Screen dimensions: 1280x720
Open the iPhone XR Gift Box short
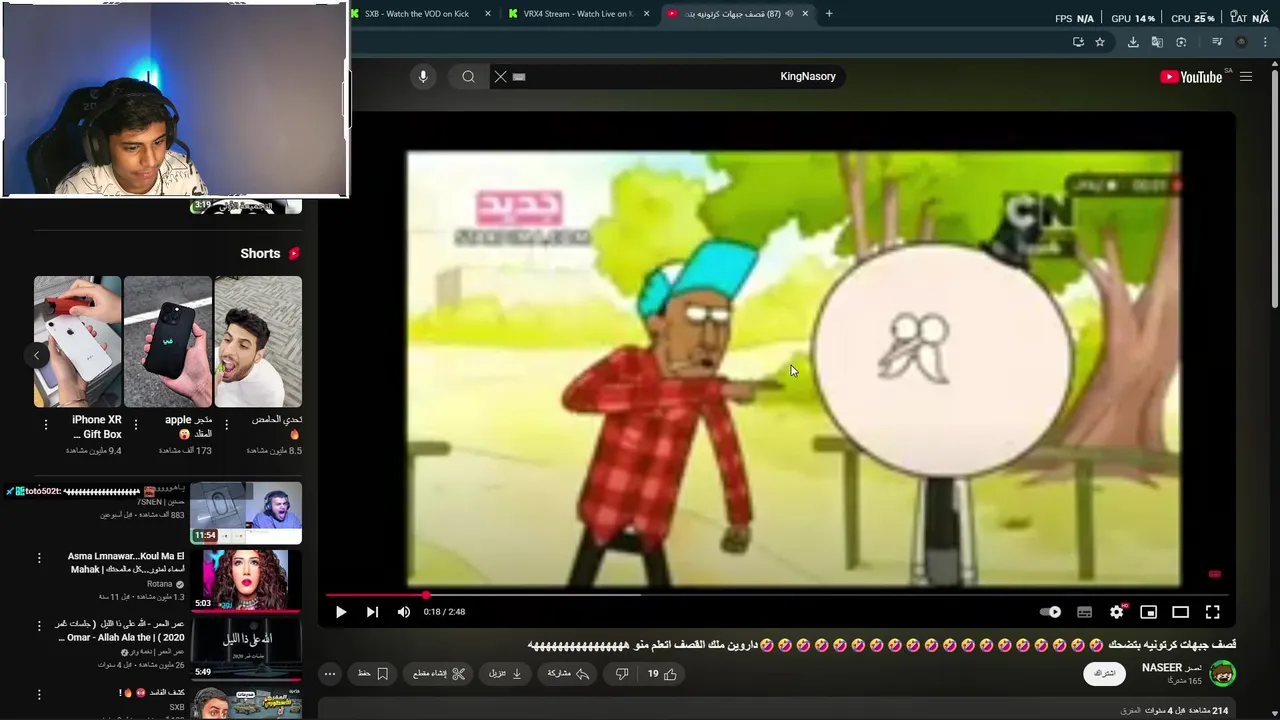[78, 342]
